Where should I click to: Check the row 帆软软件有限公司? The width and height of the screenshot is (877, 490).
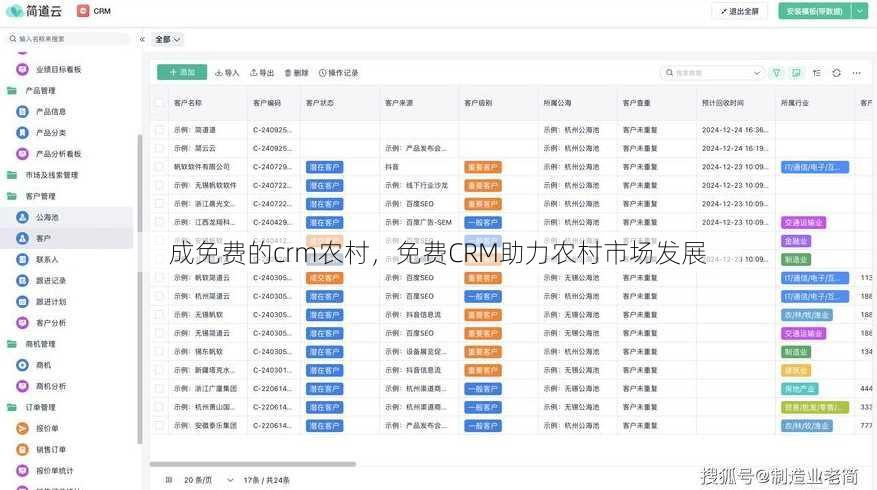pos(159,167)
